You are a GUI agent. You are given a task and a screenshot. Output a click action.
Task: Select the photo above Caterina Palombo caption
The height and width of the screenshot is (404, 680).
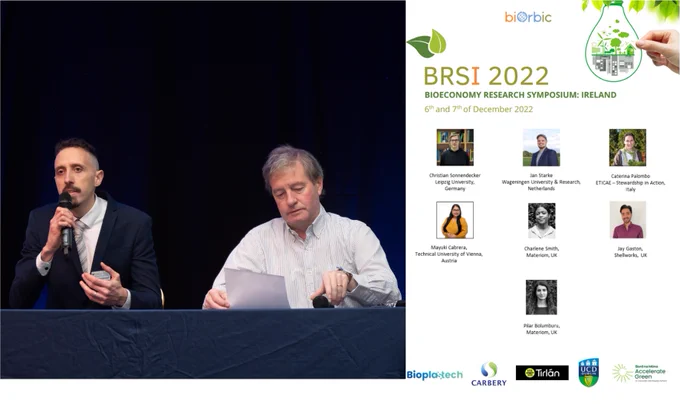[x=628, y=147]
